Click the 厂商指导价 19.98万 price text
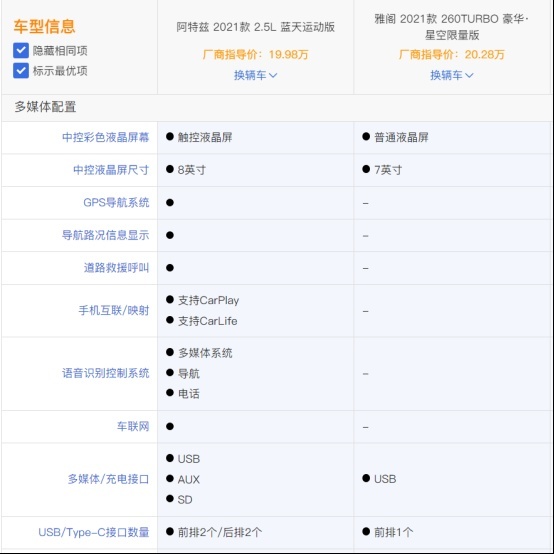Viewport: 554px width, 554px height. pos(255,54)
